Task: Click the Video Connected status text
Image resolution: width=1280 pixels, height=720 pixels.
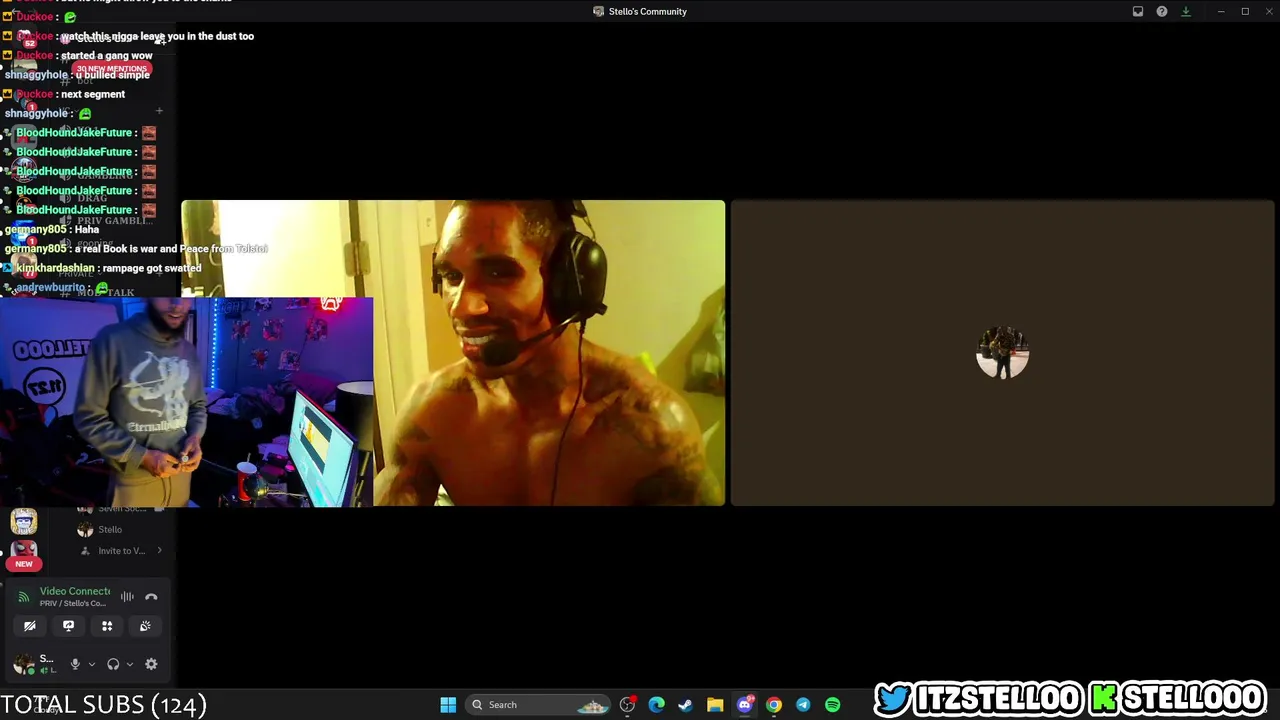Action: click(75, 591)
